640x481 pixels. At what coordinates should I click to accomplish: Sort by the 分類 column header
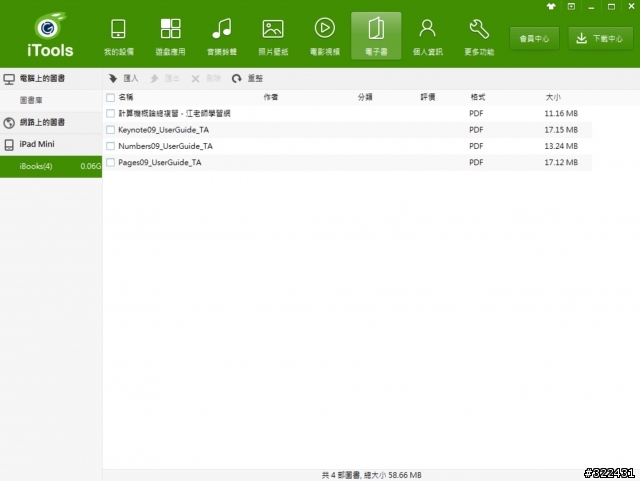click(365, 97)
